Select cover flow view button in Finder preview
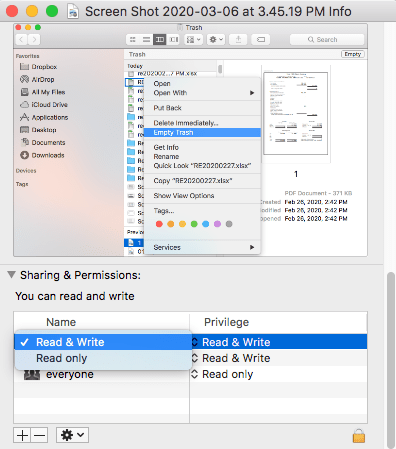This screenshot has width=396, height=449. 173,40
